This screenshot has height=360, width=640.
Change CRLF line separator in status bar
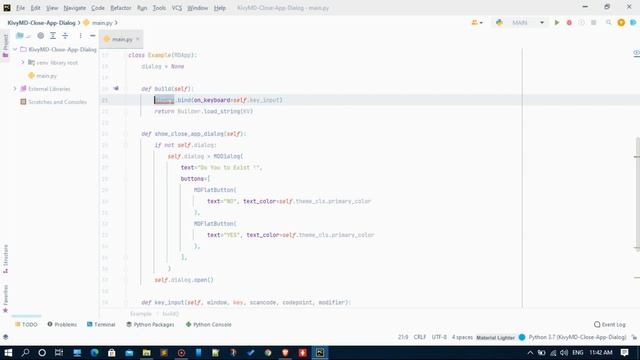(420, 337)
